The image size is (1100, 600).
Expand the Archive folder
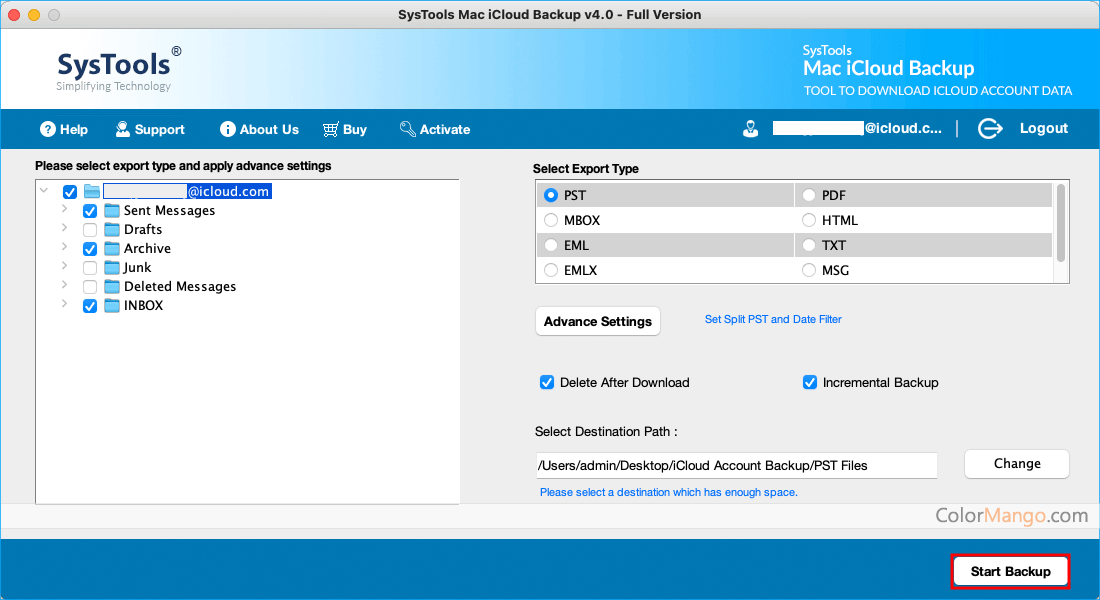64,246
